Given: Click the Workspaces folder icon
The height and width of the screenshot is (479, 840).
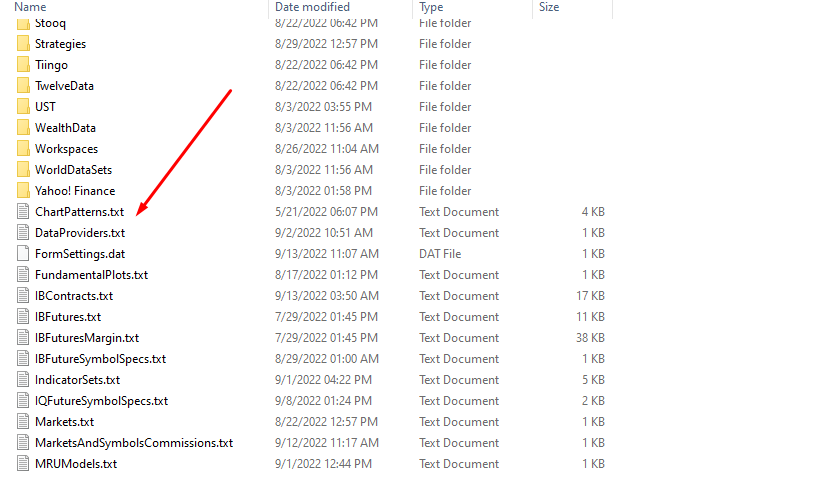Looking at the screenshot, I should point(24,149).
